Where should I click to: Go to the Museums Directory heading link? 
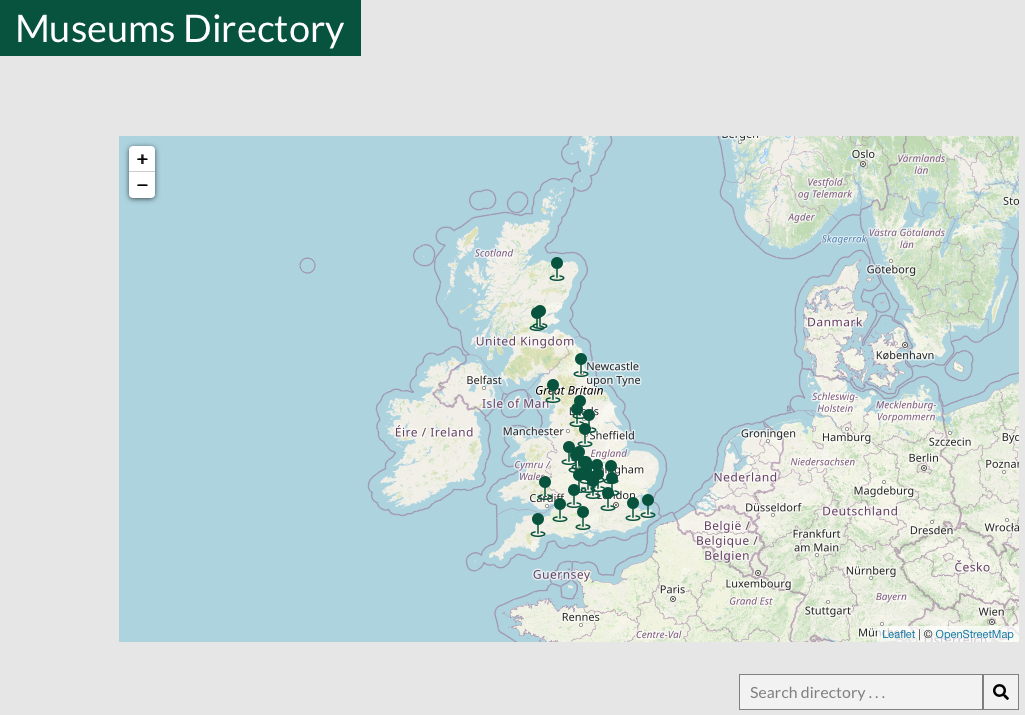click(180, 28)
